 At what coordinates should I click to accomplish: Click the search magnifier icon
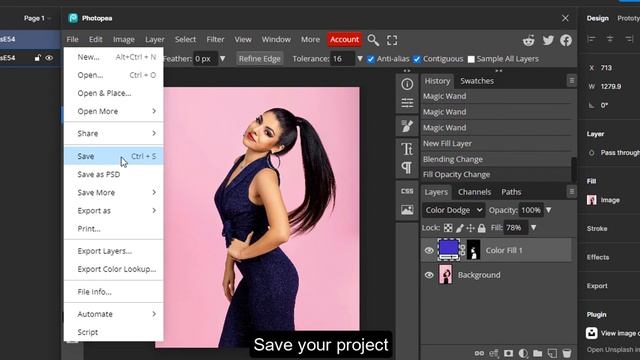click(373, 40)
